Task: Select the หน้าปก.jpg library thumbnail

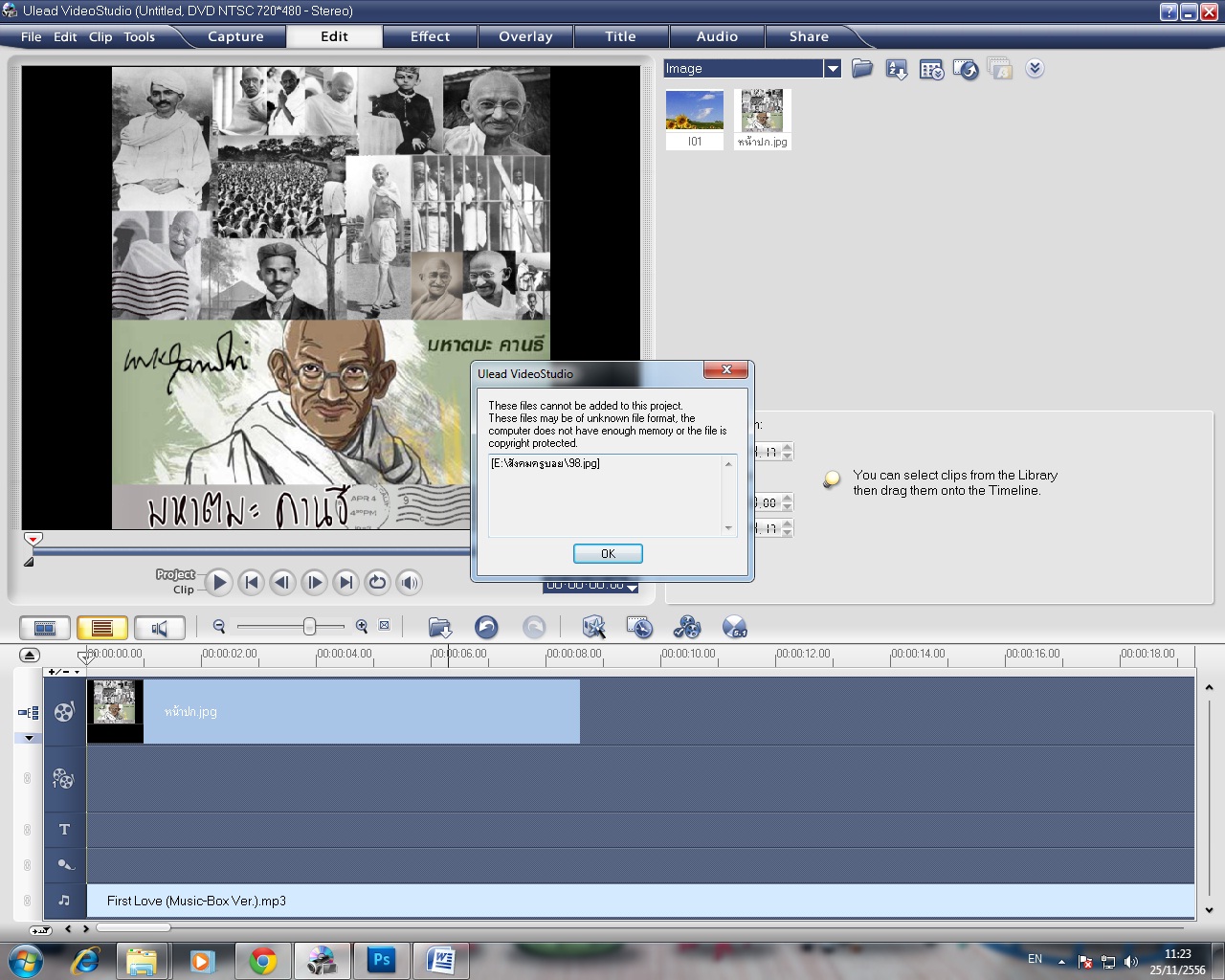Action: (763, 119)
